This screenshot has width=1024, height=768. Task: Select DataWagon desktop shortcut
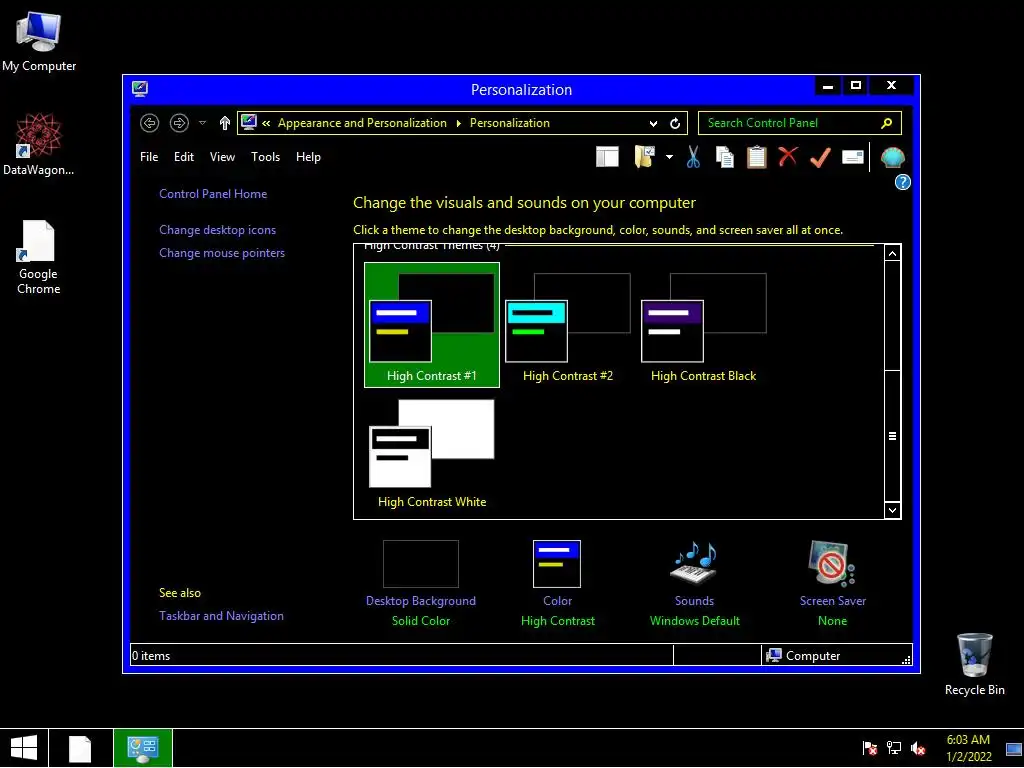(x=38, y=144)
